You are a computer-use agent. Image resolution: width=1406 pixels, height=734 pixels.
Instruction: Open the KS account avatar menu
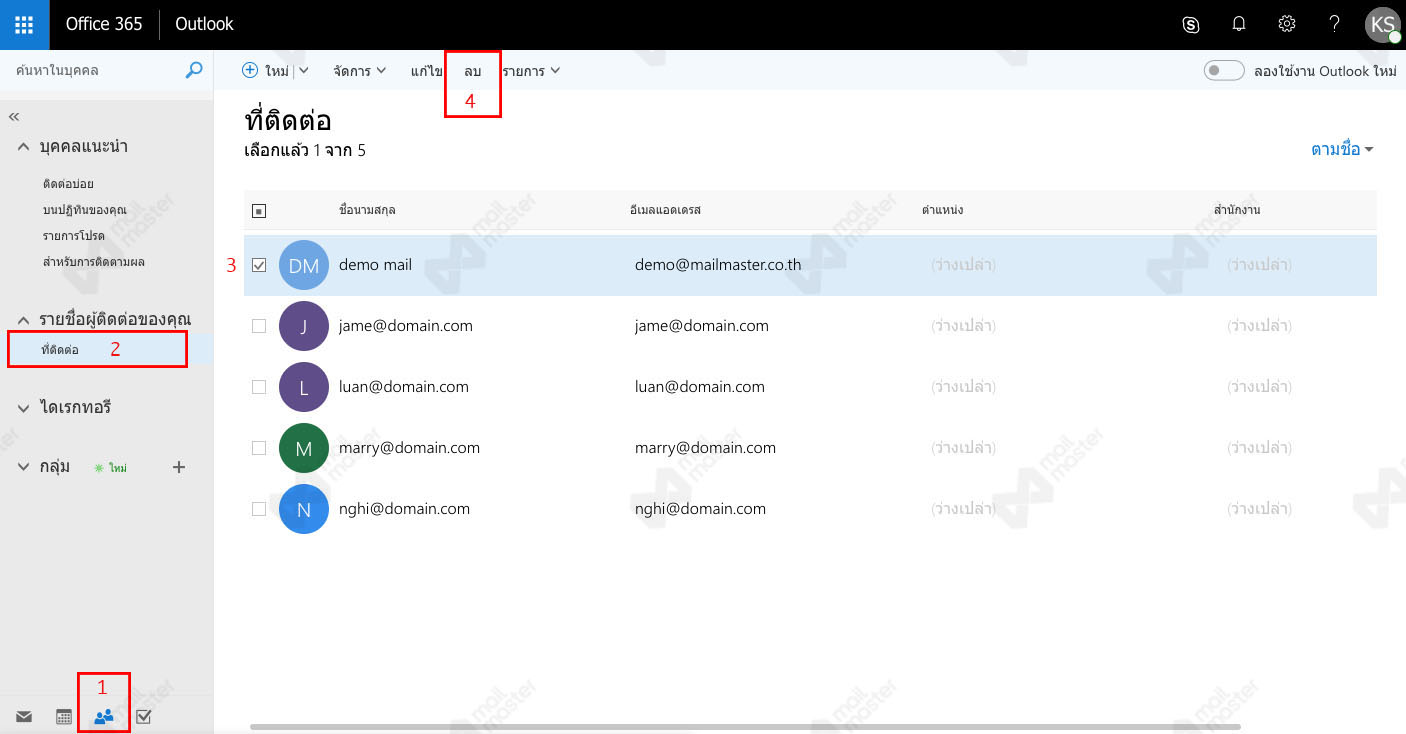[1382, 25]
